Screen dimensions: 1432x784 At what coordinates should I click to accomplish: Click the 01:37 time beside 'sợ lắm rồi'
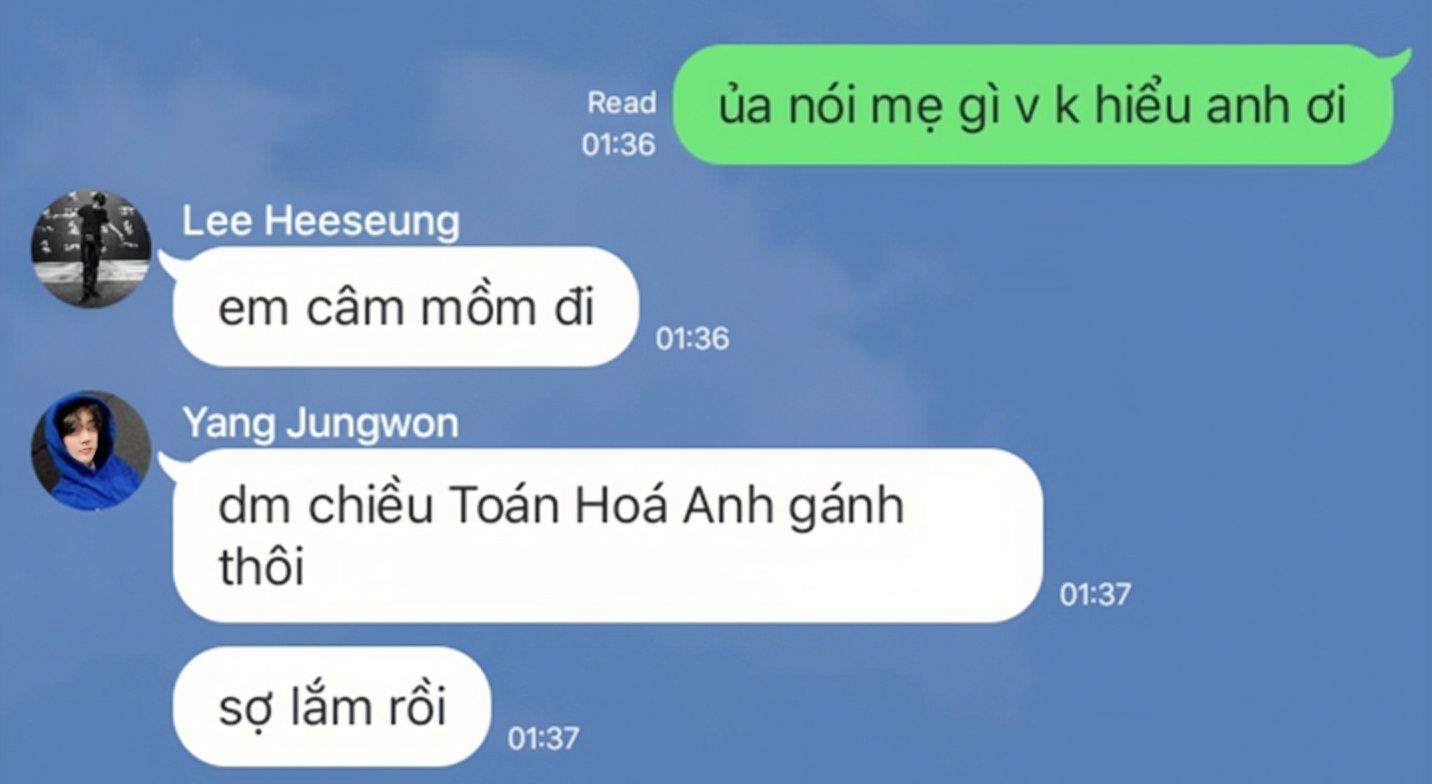[543, 739]
